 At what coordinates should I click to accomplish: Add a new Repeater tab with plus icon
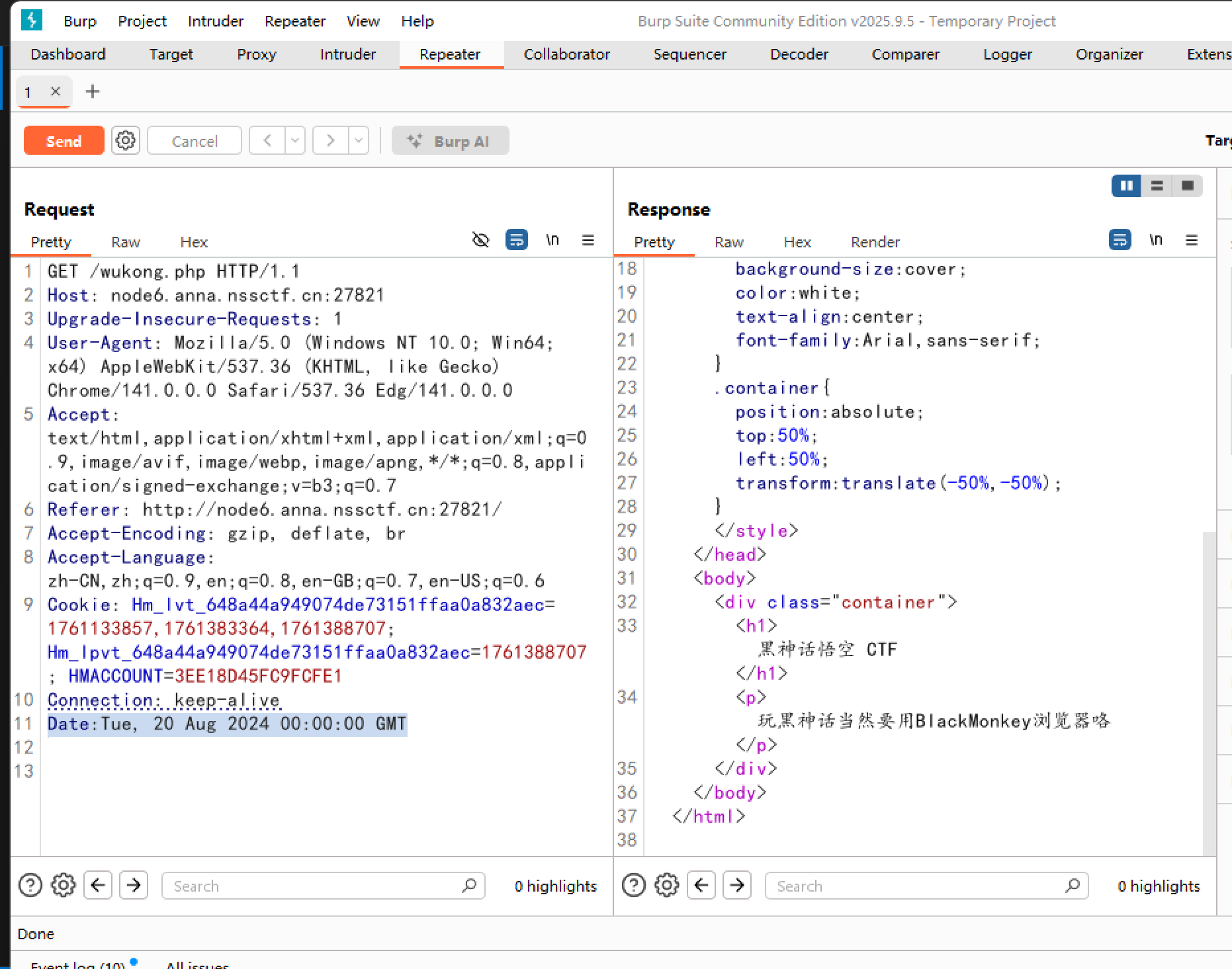click(93, 91)
